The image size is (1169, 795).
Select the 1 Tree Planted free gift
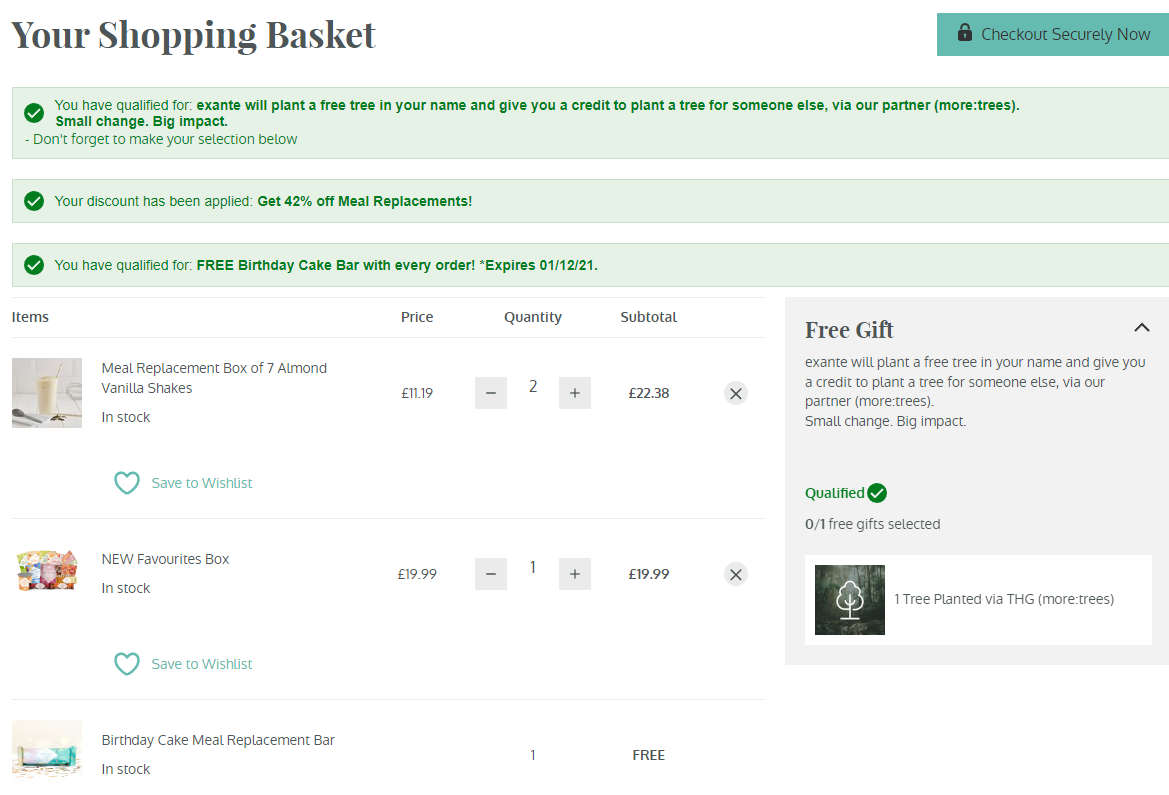(978, 600)
